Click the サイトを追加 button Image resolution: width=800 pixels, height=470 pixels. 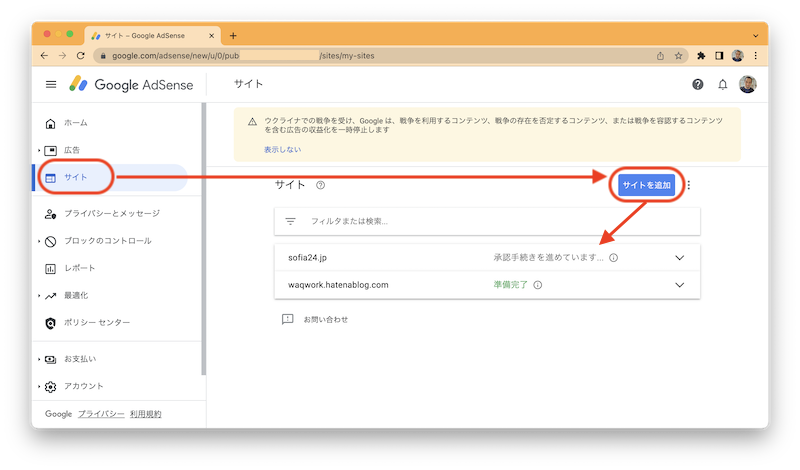[x=646, y=185]
